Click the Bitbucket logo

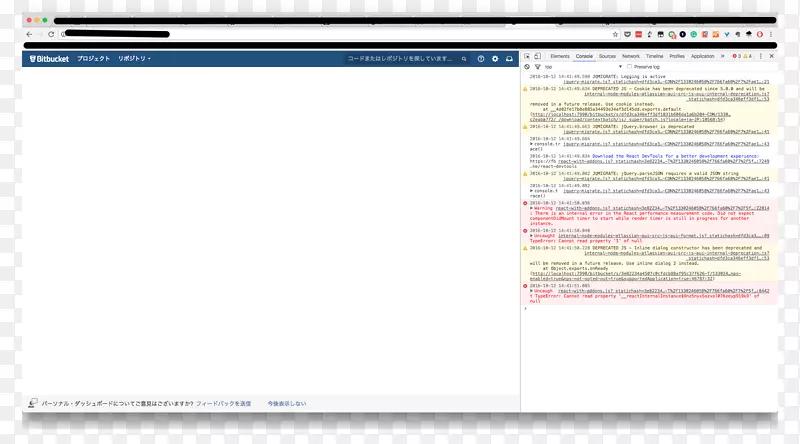pos(48,59)
